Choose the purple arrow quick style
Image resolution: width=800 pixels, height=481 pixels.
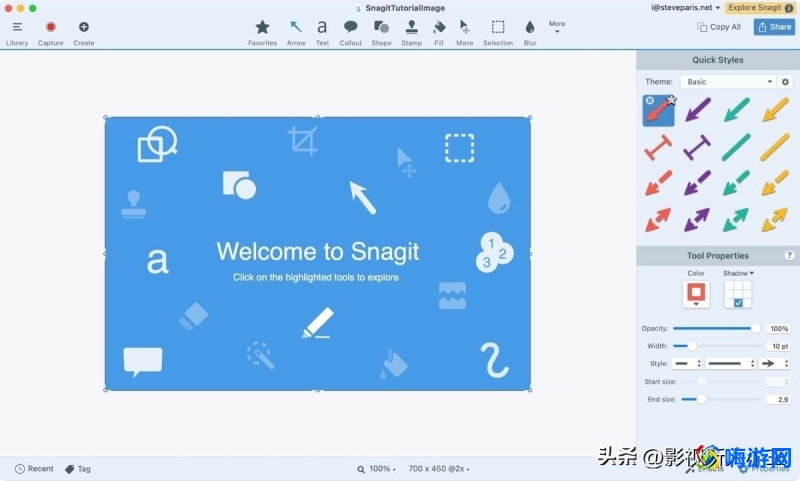[x=697, y=110]
